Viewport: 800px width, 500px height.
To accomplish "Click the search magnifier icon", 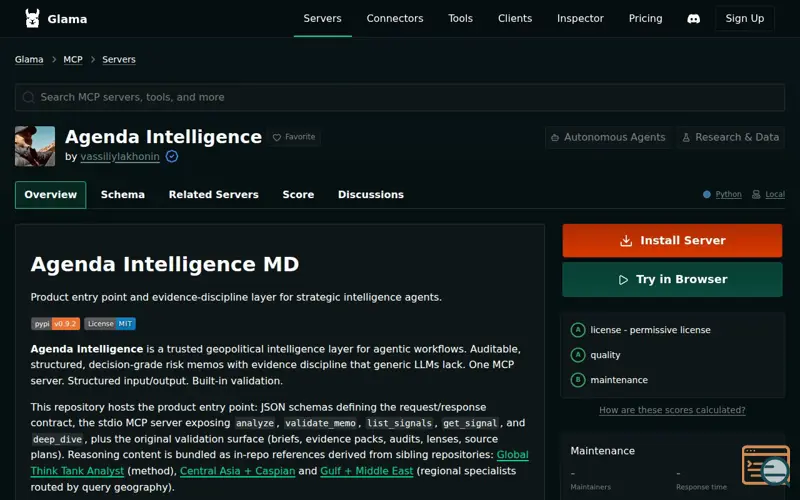I will [29, 97].
